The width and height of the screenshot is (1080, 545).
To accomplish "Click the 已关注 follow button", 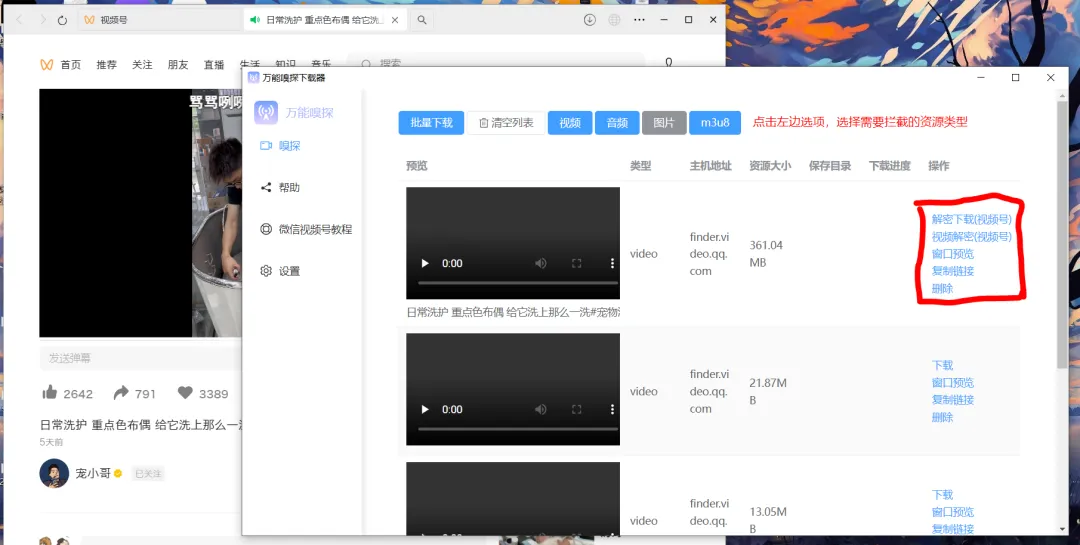I will tap(148, 474).
